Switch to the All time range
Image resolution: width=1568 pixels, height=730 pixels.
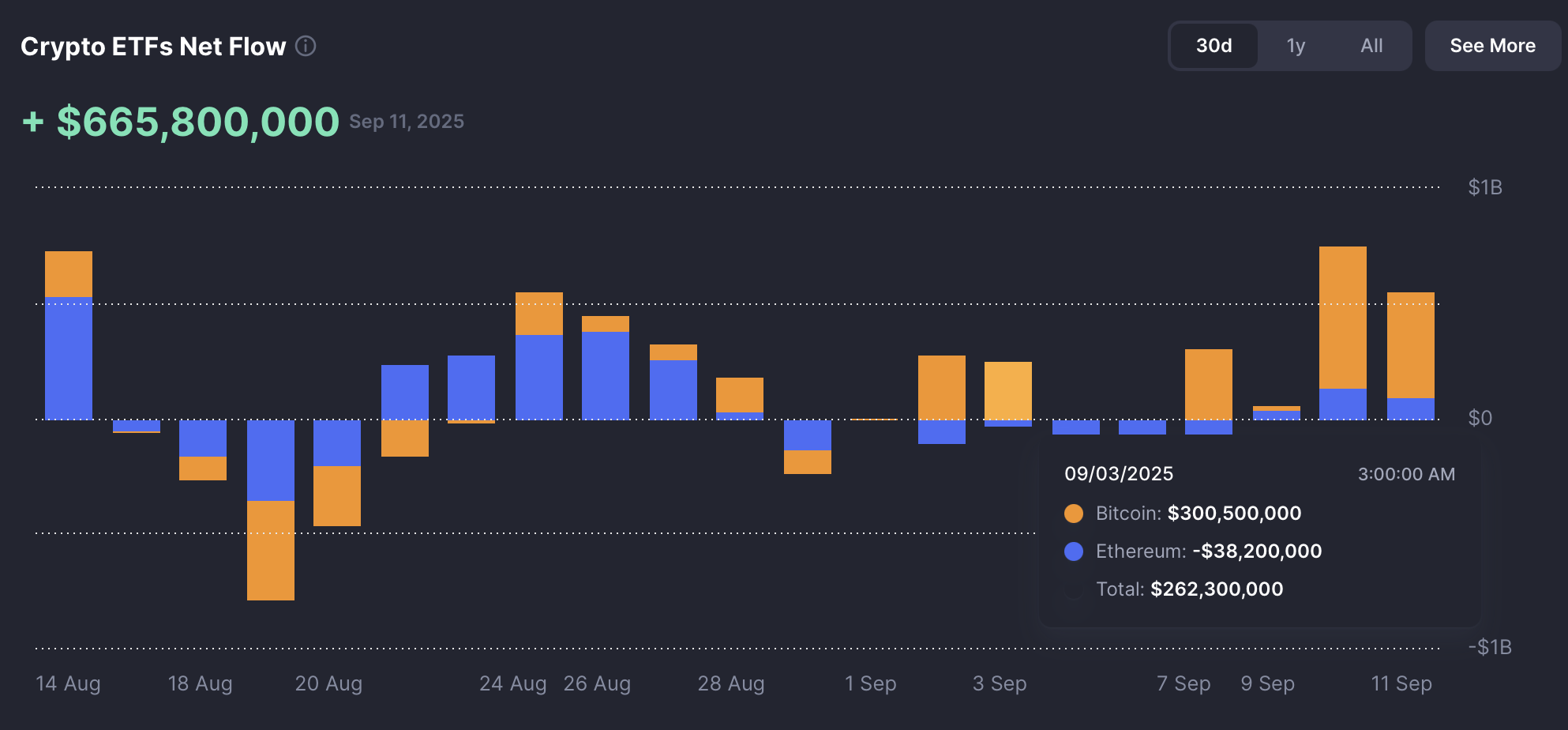tap(1371, 46)
